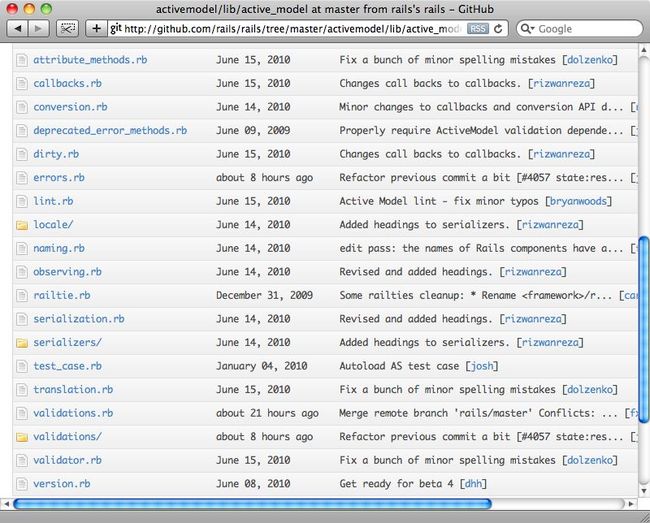
Task: Click file icon beside naming.rb
Action: click(22, 249)
